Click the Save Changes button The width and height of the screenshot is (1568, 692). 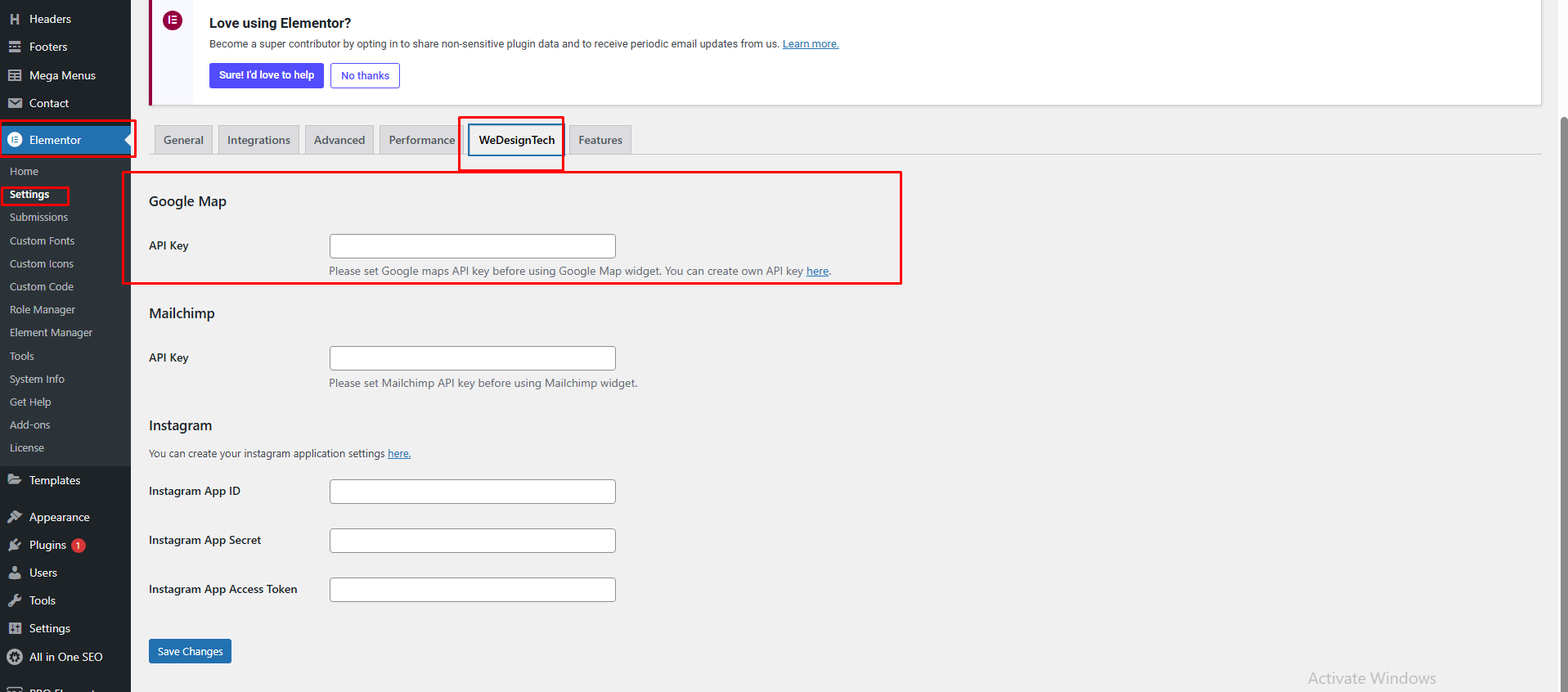(x=190, y=651)
